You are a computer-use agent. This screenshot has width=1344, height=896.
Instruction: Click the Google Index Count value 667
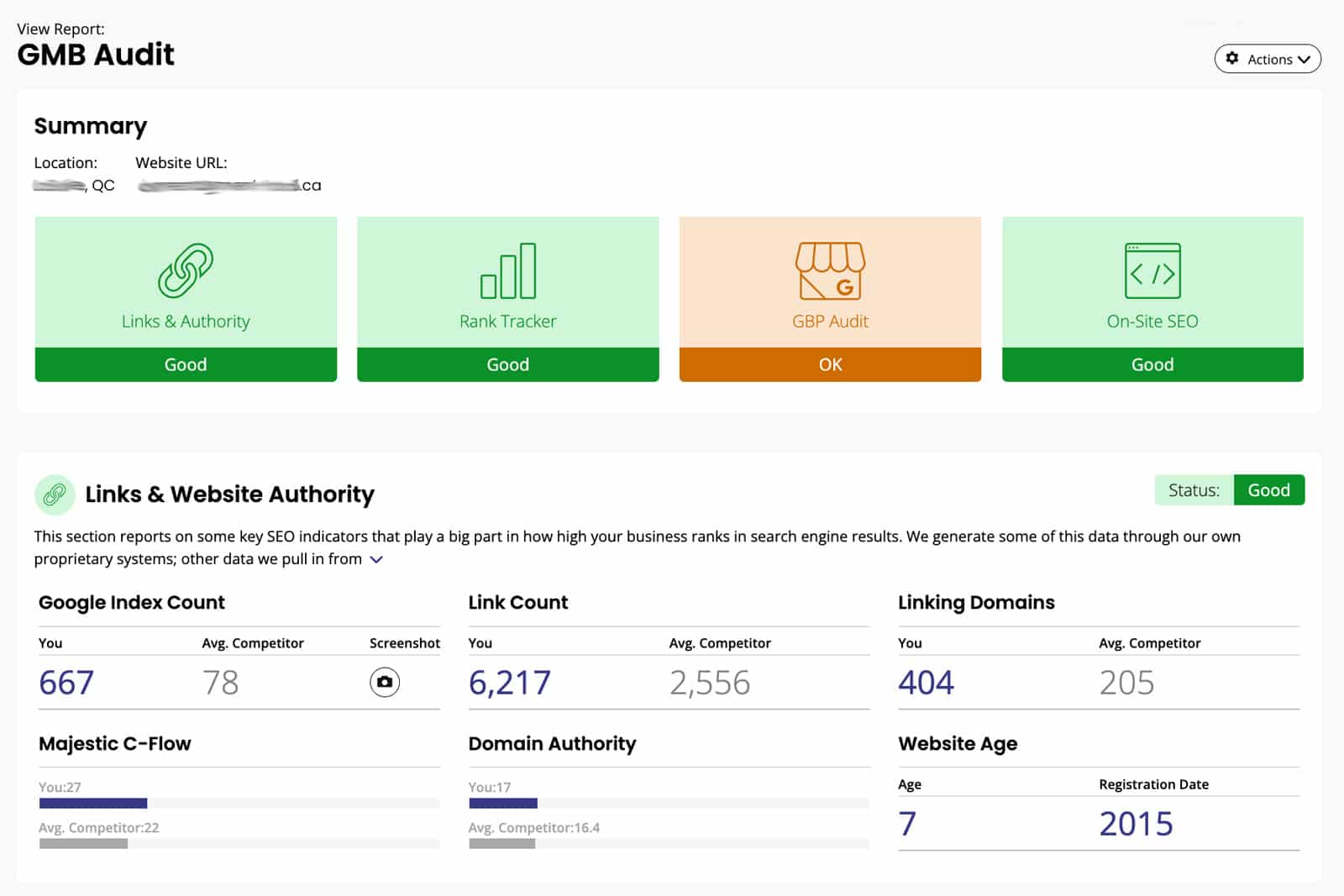click(66, 683)
